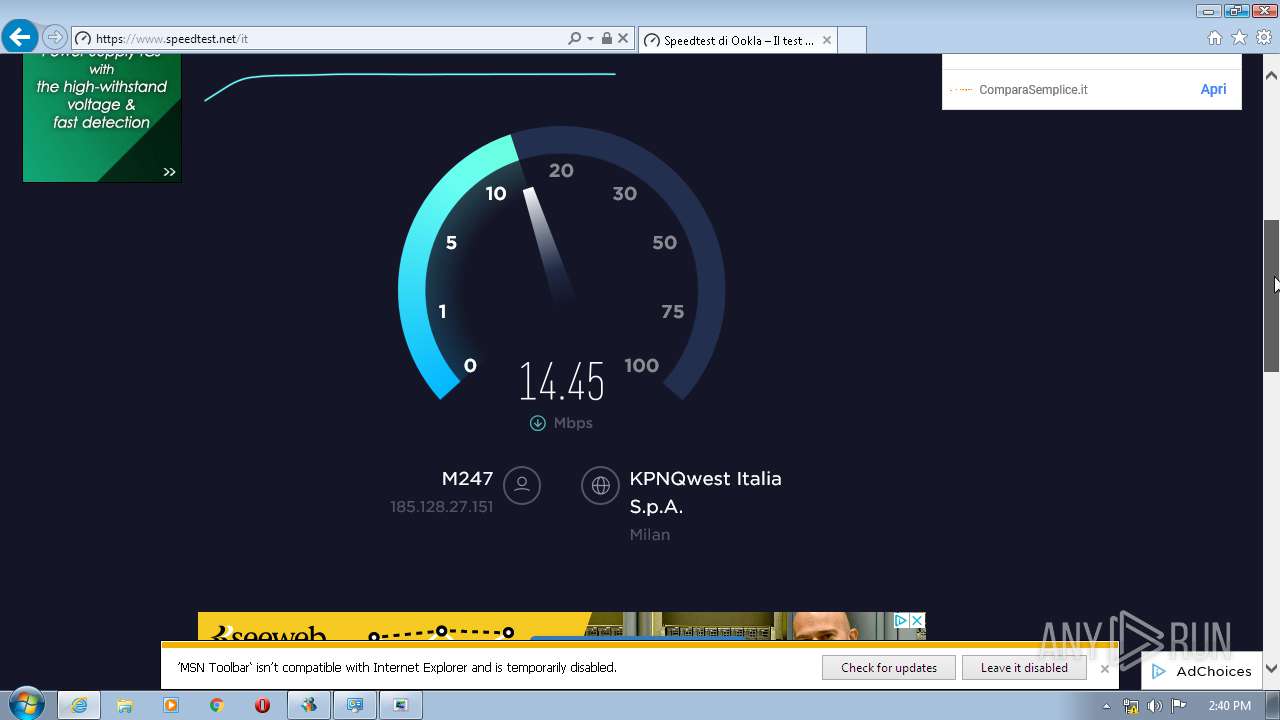Show hidden tray icons arrow

[x=1106, y=706]
